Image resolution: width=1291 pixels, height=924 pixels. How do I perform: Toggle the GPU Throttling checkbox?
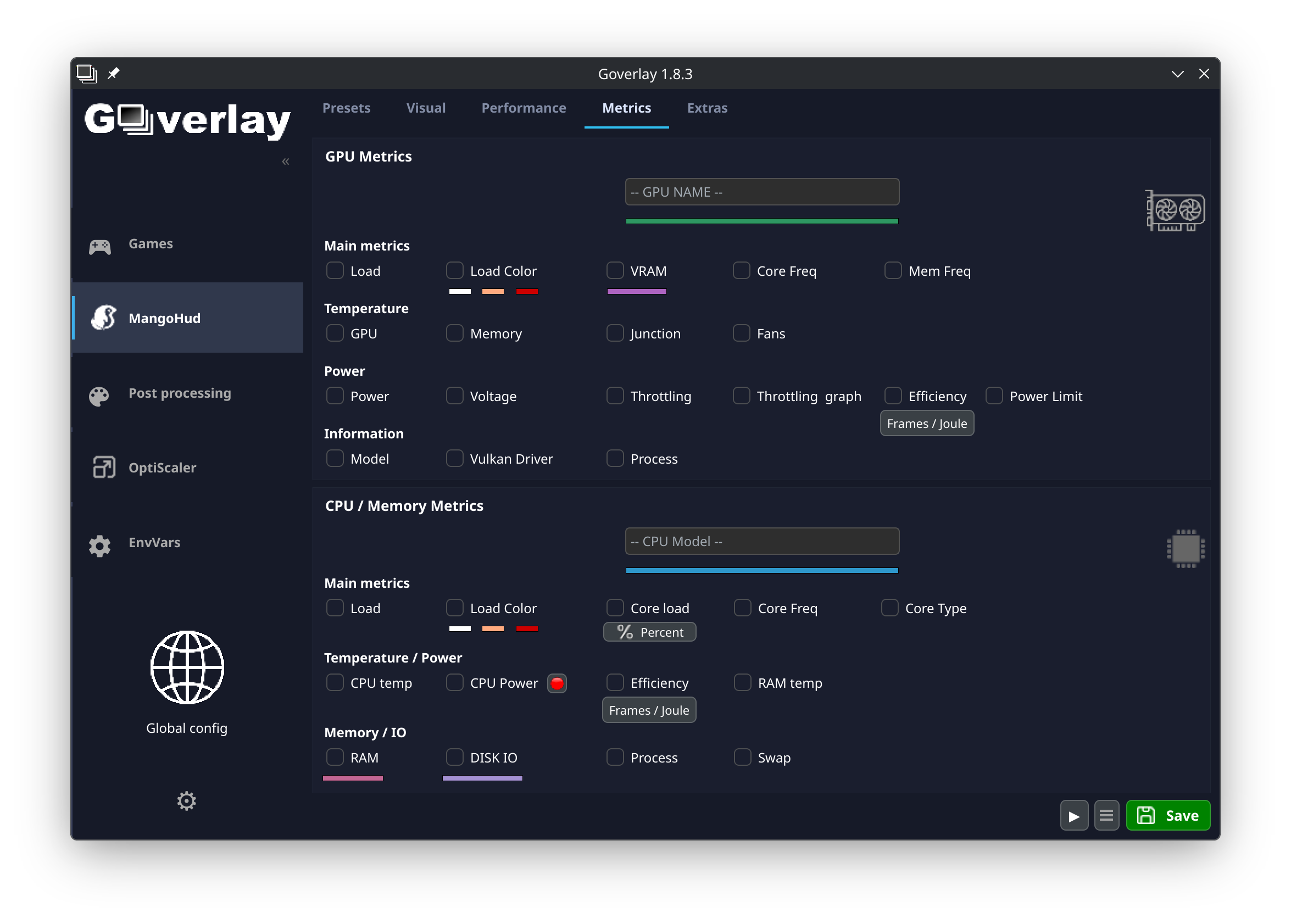(615, 396)
